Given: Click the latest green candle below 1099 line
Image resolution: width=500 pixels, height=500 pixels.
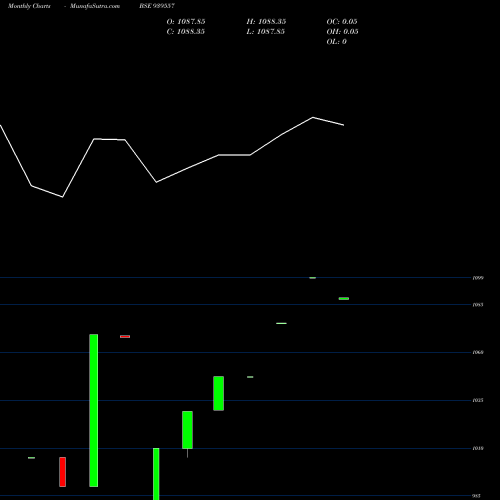Looking at the screenshot, I should coord(344,299).
